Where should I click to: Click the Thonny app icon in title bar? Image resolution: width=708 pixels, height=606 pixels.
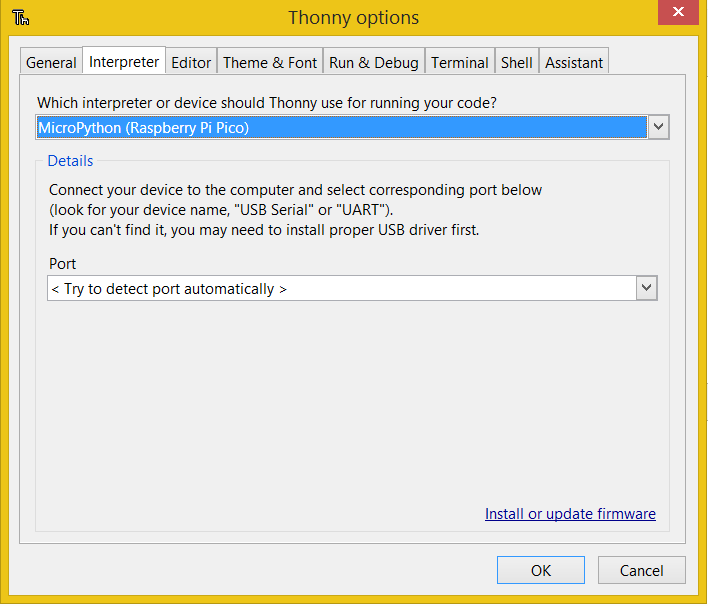21,18
